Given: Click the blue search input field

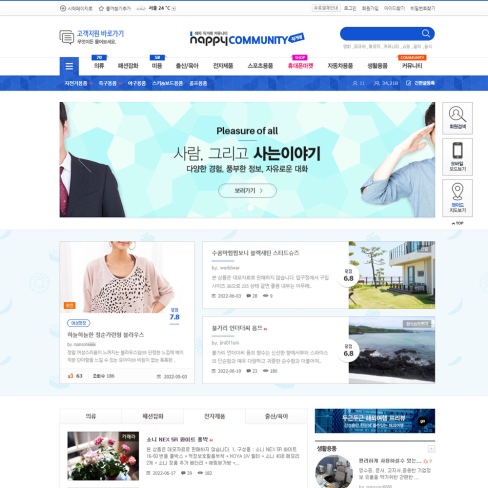Looking at the screenshot, I should (381, 34).
